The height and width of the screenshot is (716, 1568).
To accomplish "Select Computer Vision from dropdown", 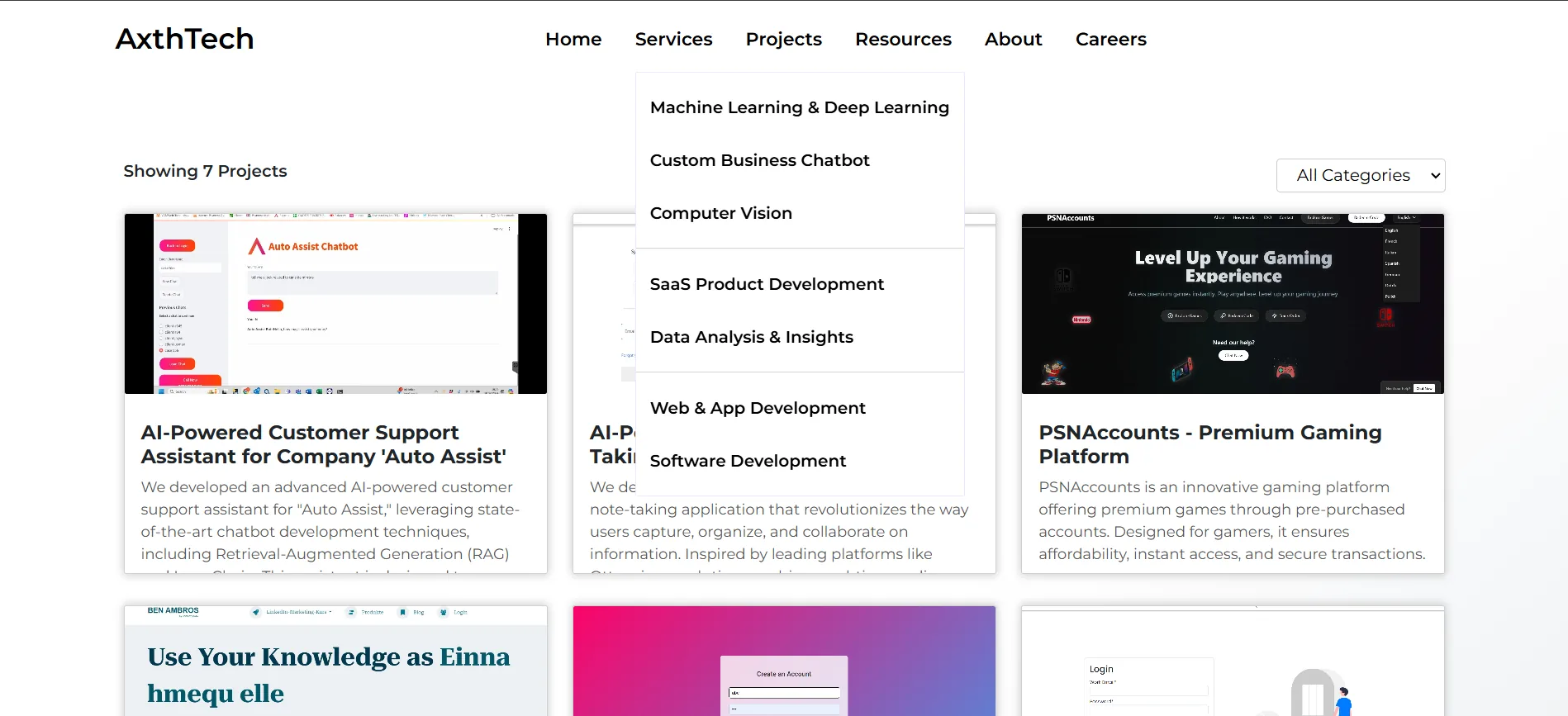I will 720,213.
